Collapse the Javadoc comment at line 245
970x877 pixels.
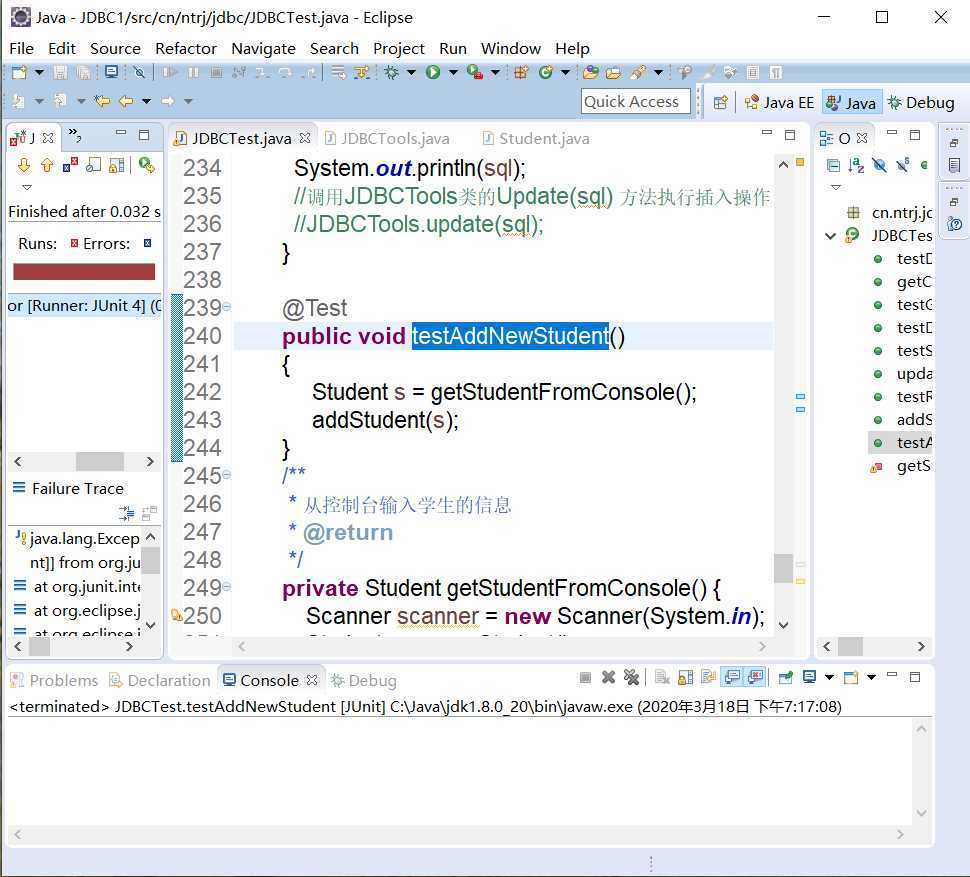[x=226, y=475]
